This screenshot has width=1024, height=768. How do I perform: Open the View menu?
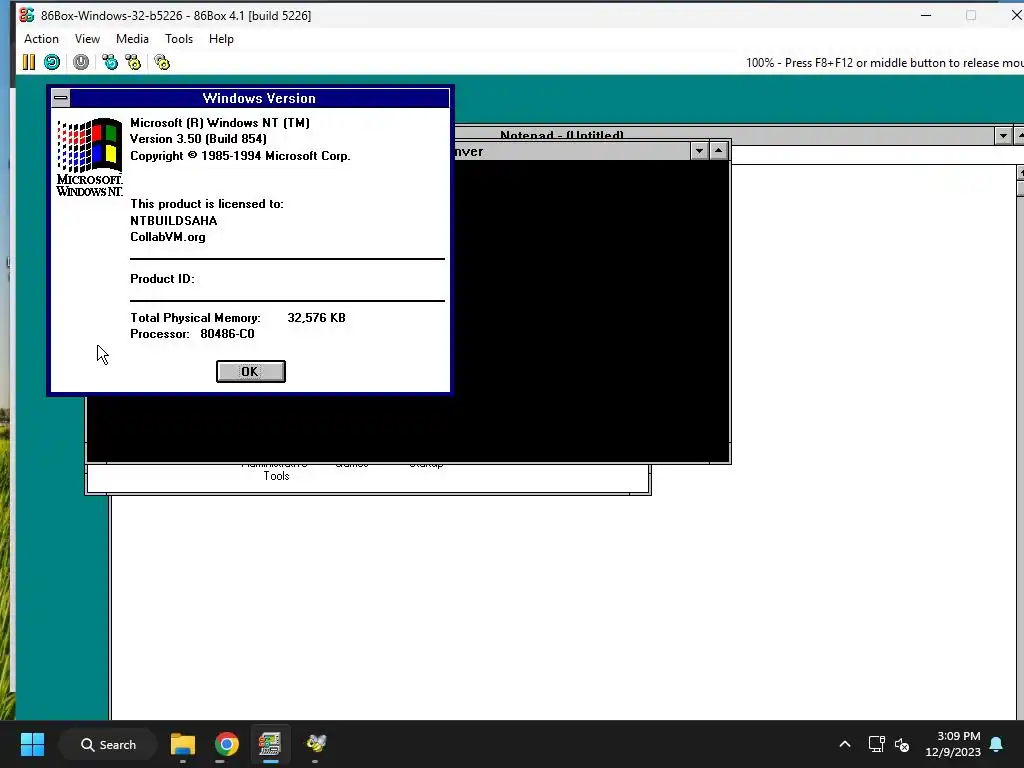tap(87, 39)
